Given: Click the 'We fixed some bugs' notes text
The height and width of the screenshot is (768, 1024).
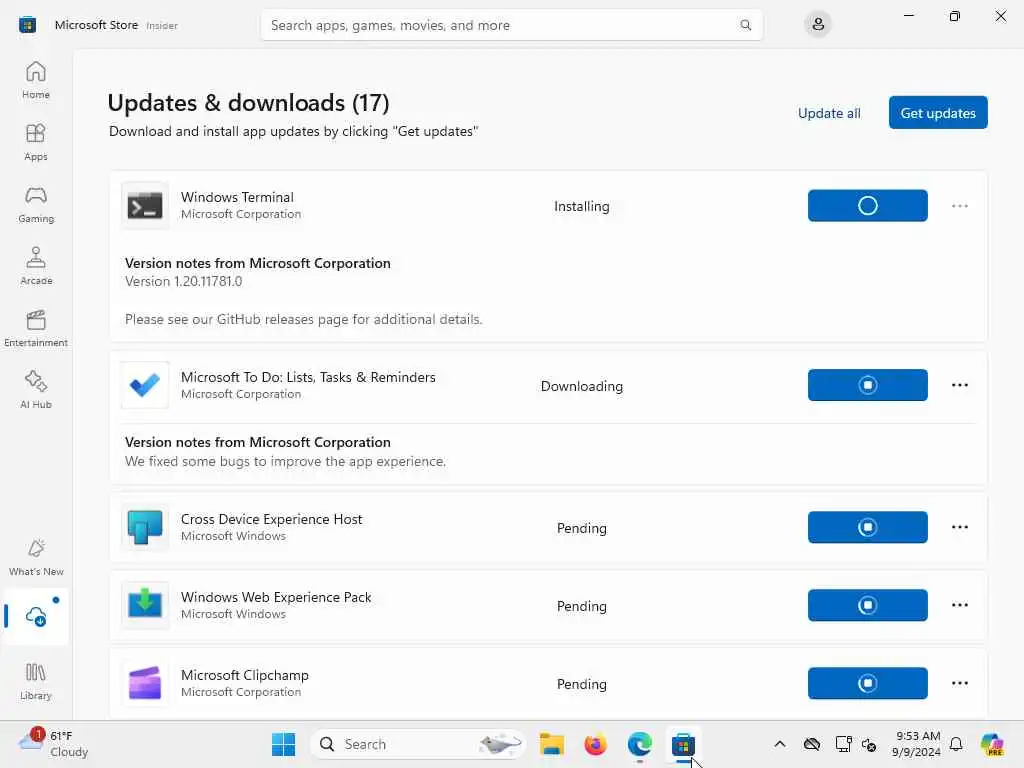Looking at the screenshot, I should [x=285, y=461].
